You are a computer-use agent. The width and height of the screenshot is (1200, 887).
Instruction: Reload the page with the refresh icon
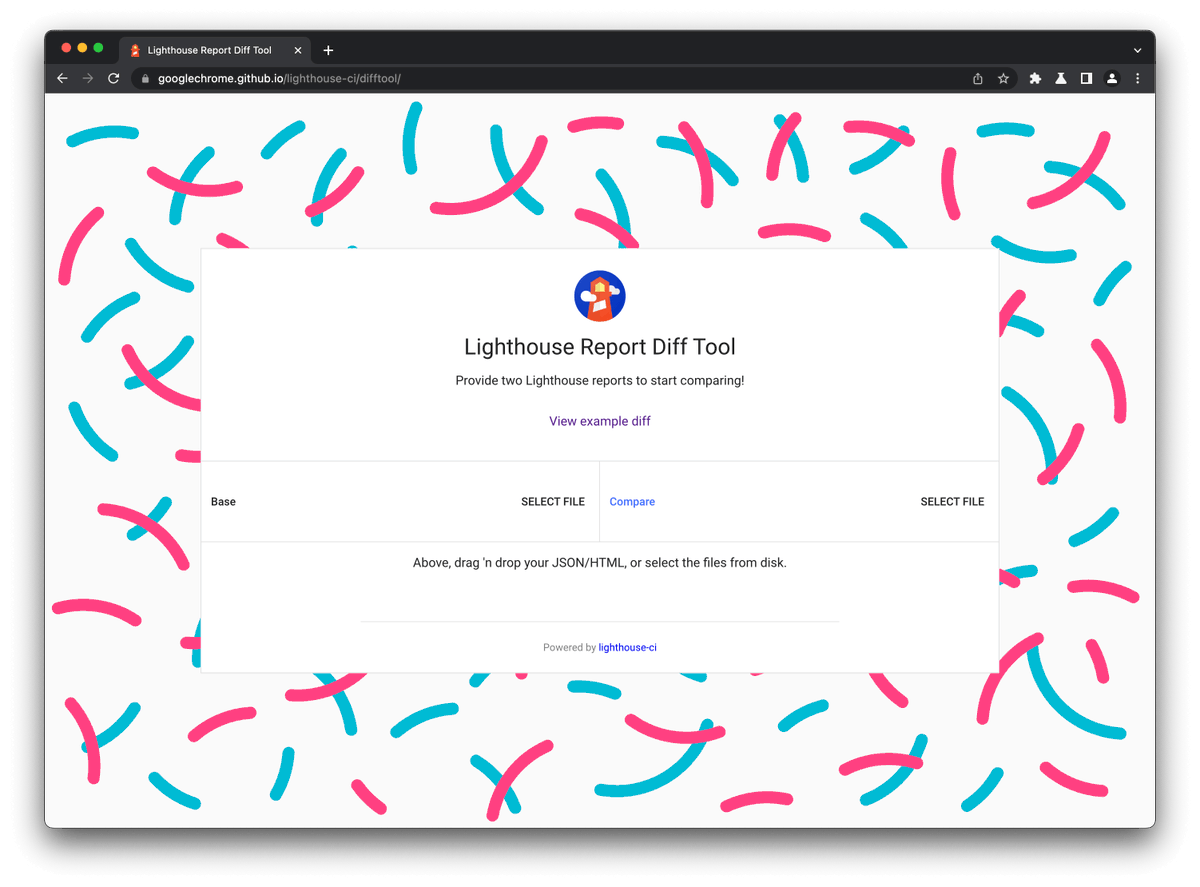click(114, 79)
